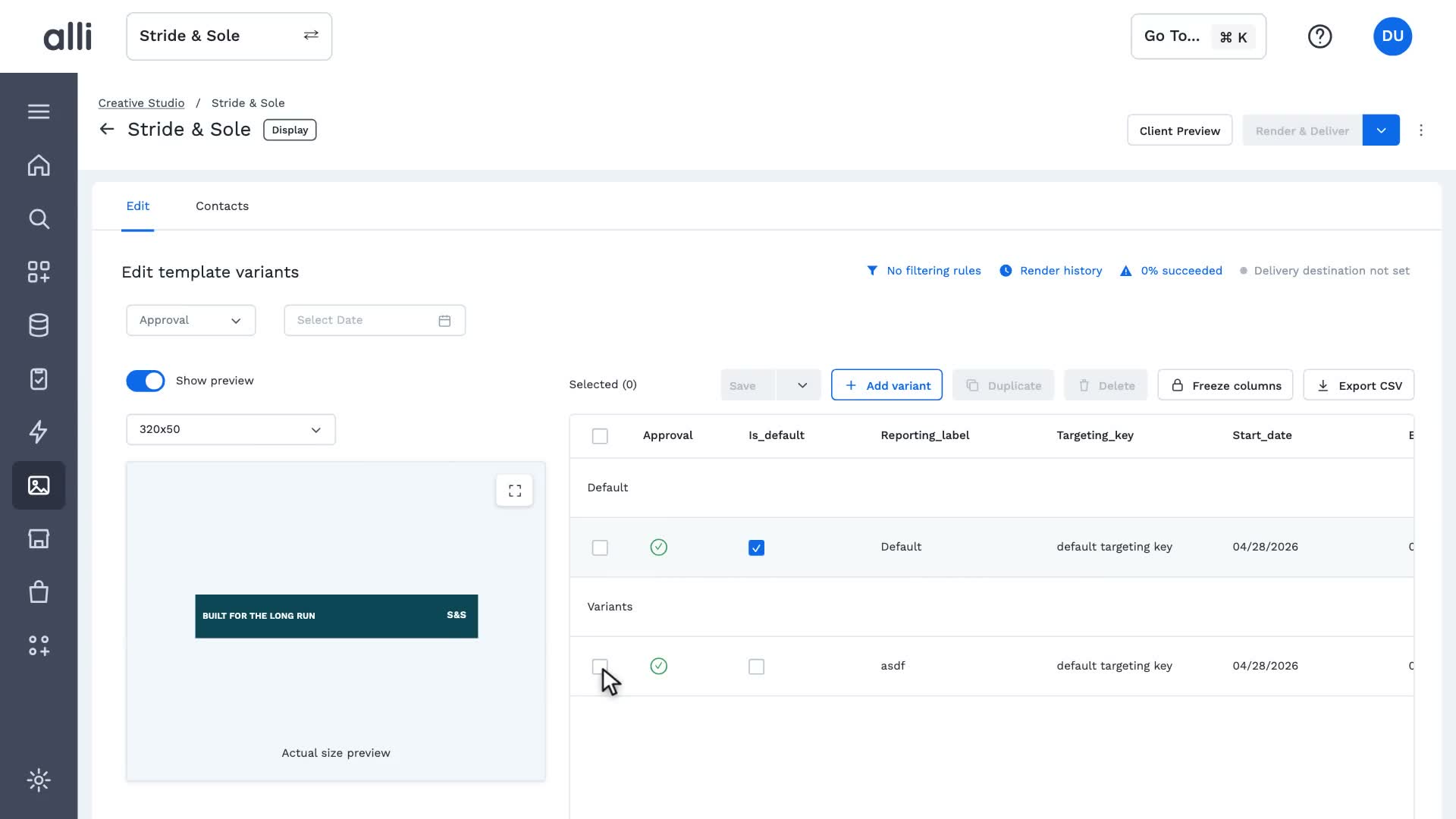The width and height of the screenshot is (1456, 819).
Task: Toggle the Show preview switch
Action: point(146,381)
